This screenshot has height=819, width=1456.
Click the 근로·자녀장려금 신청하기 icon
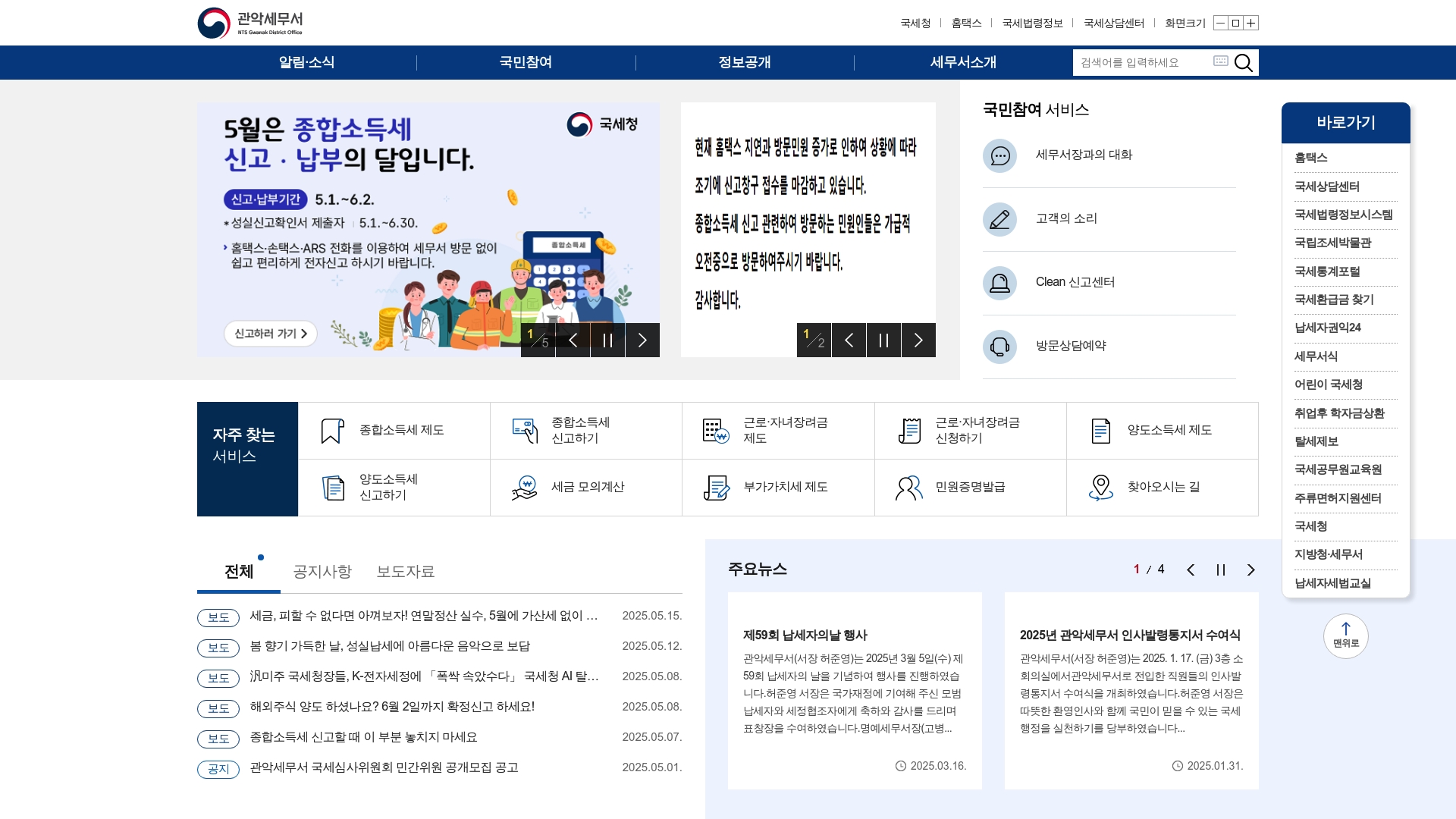coord(909,431)
